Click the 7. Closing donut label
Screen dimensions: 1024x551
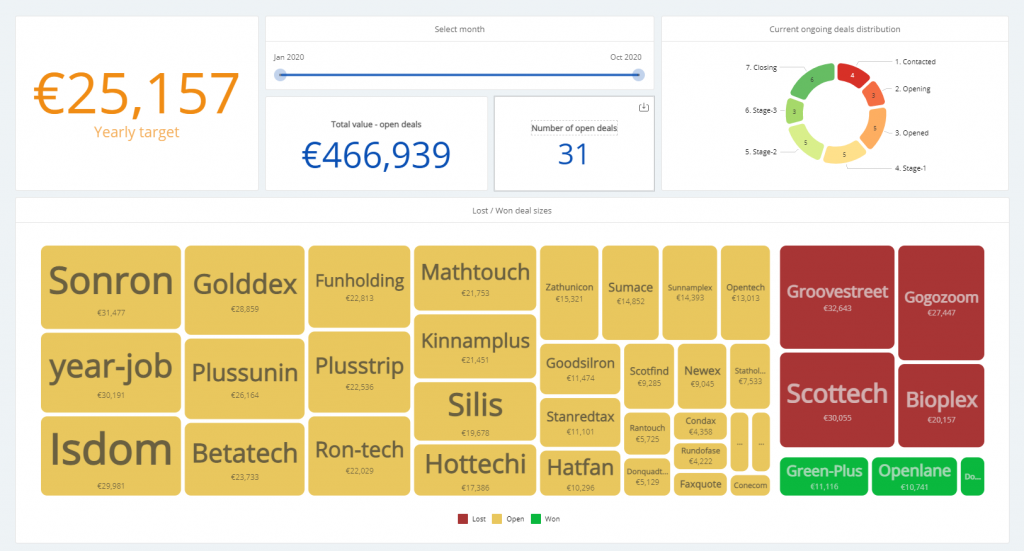pyautogui.click(x=761, y=67)
